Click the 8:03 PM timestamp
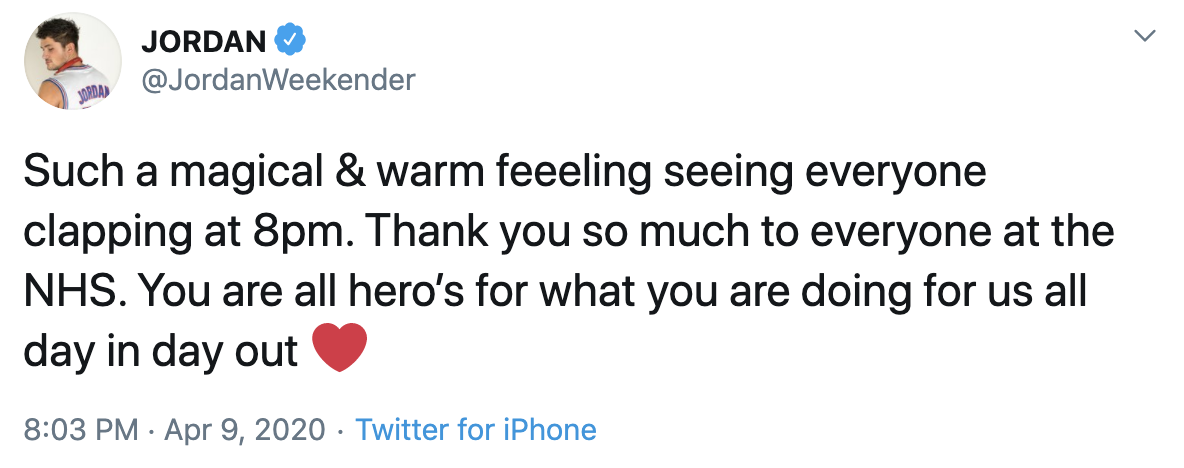 [x=80, y=430]
